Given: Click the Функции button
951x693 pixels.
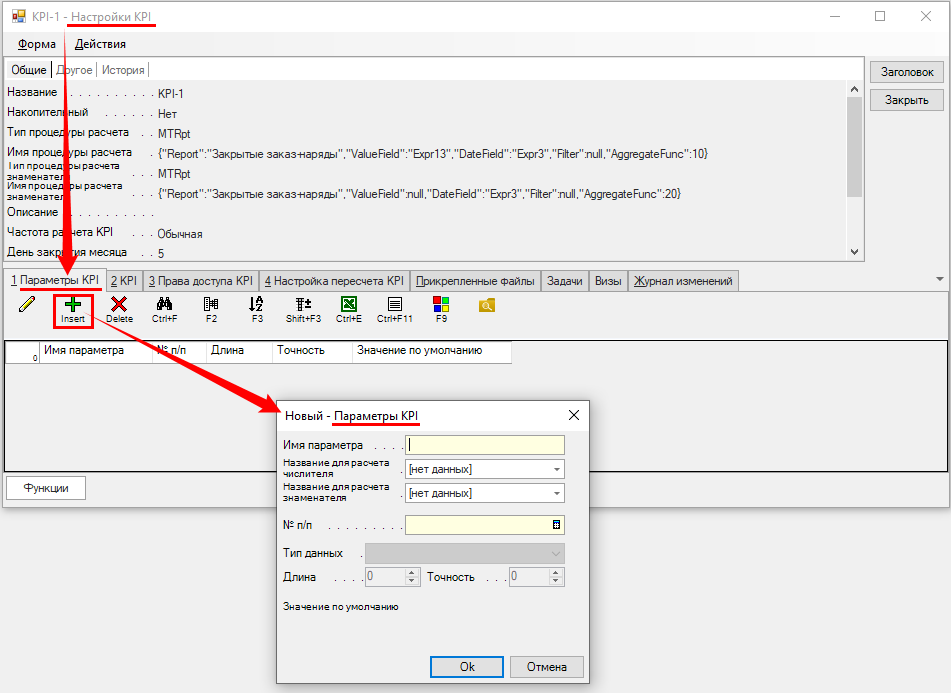Looking at the screenshot, I should tap(46, 488).
